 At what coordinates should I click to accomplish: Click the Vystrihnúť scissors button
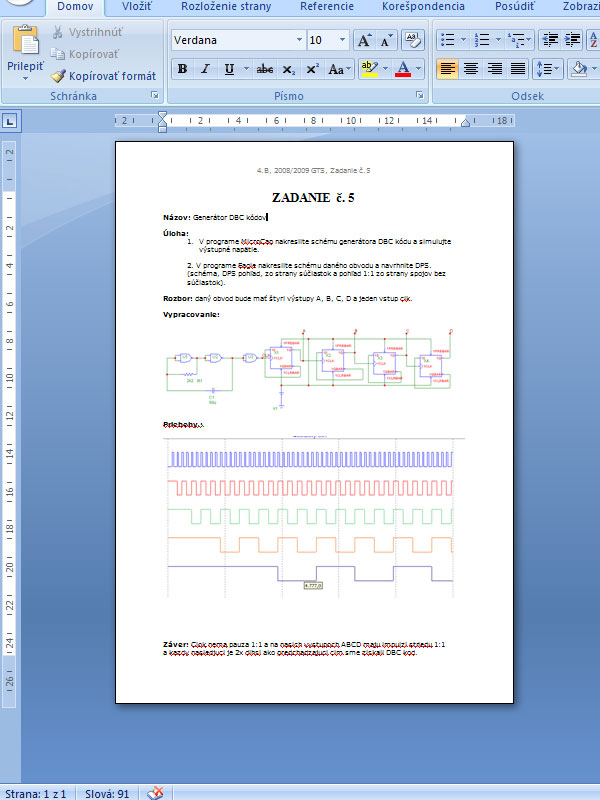pyautogui.click(x=87, y=32)
